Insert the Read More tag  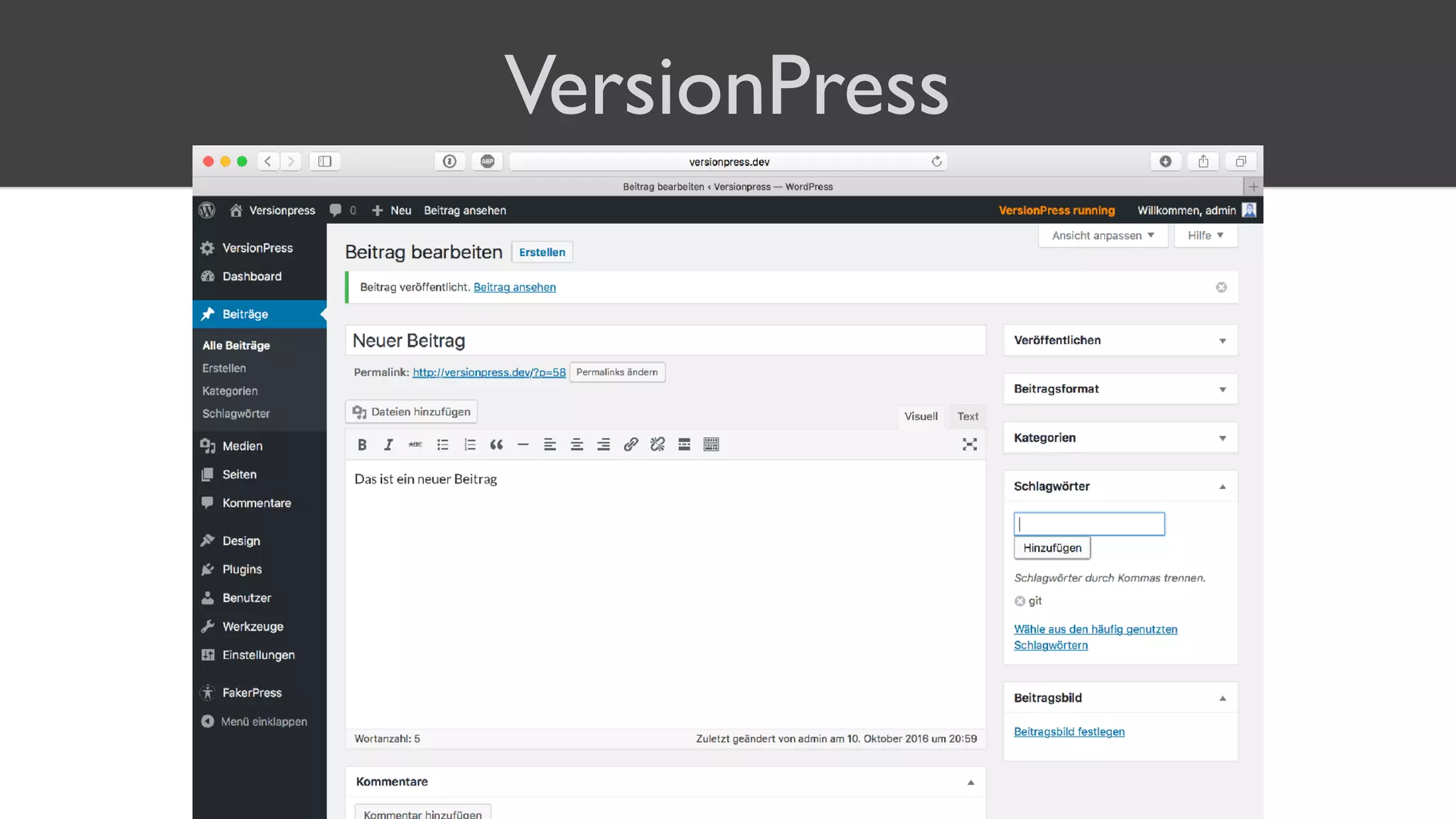click(684, 444)
